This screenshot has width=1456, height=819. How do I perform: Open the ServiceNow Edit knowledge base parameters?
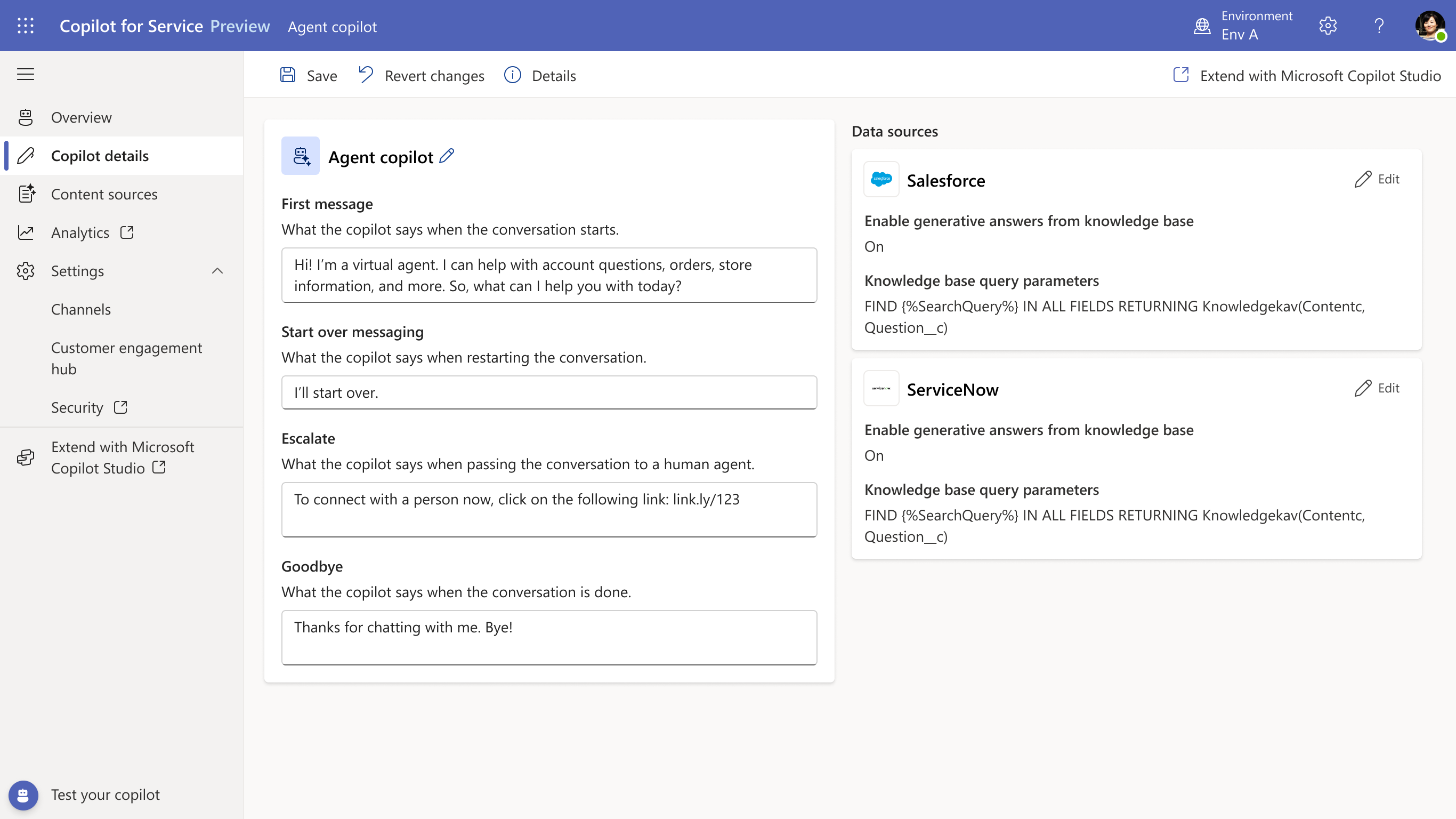[1378, 388]
